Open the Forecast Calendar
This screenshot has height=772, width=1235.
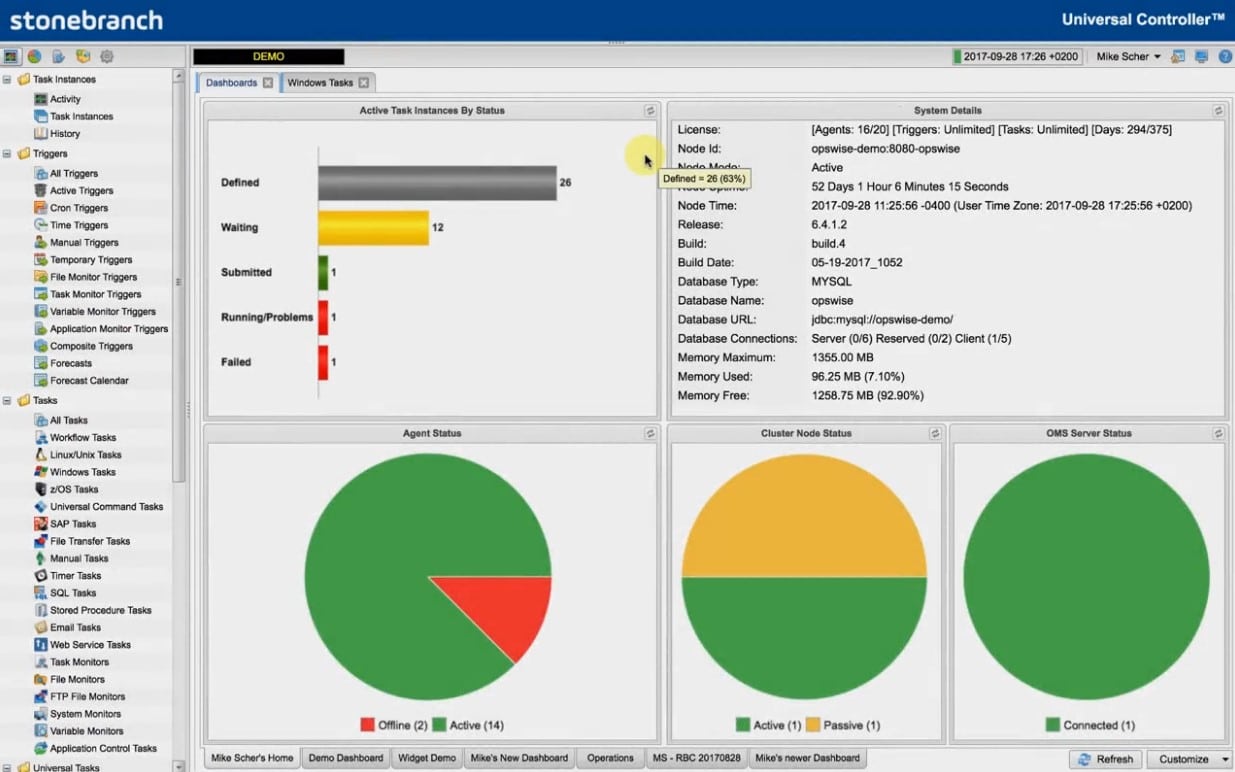click(x=89, y=380)
